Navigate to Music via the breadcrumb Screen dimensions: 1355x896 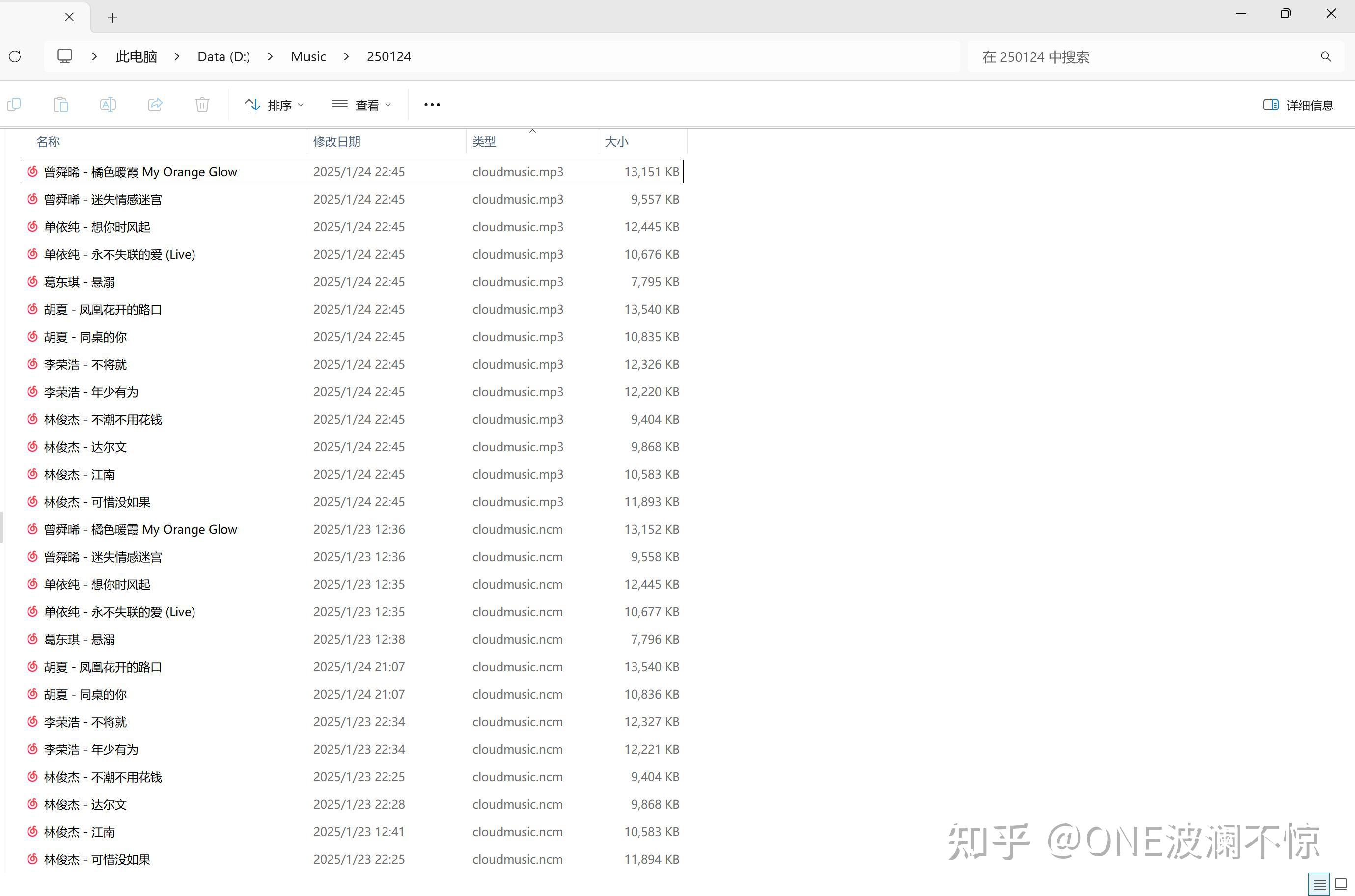point(308,56)
